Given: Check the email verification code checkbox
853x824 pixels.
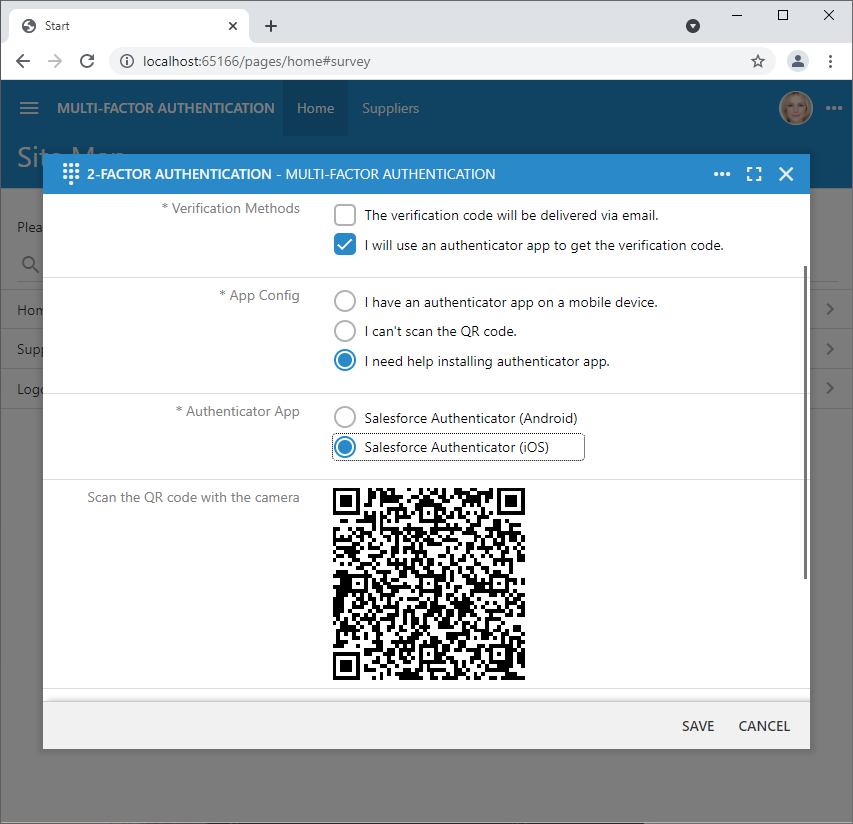Looking at the screenshot, I should click(x=344, y=214).
